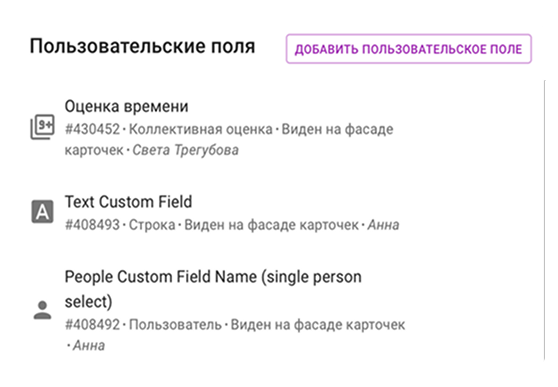Click the Пользовательские поля heading
The width and height of the screenshot is (558, 387).
(x=142, y=46)
